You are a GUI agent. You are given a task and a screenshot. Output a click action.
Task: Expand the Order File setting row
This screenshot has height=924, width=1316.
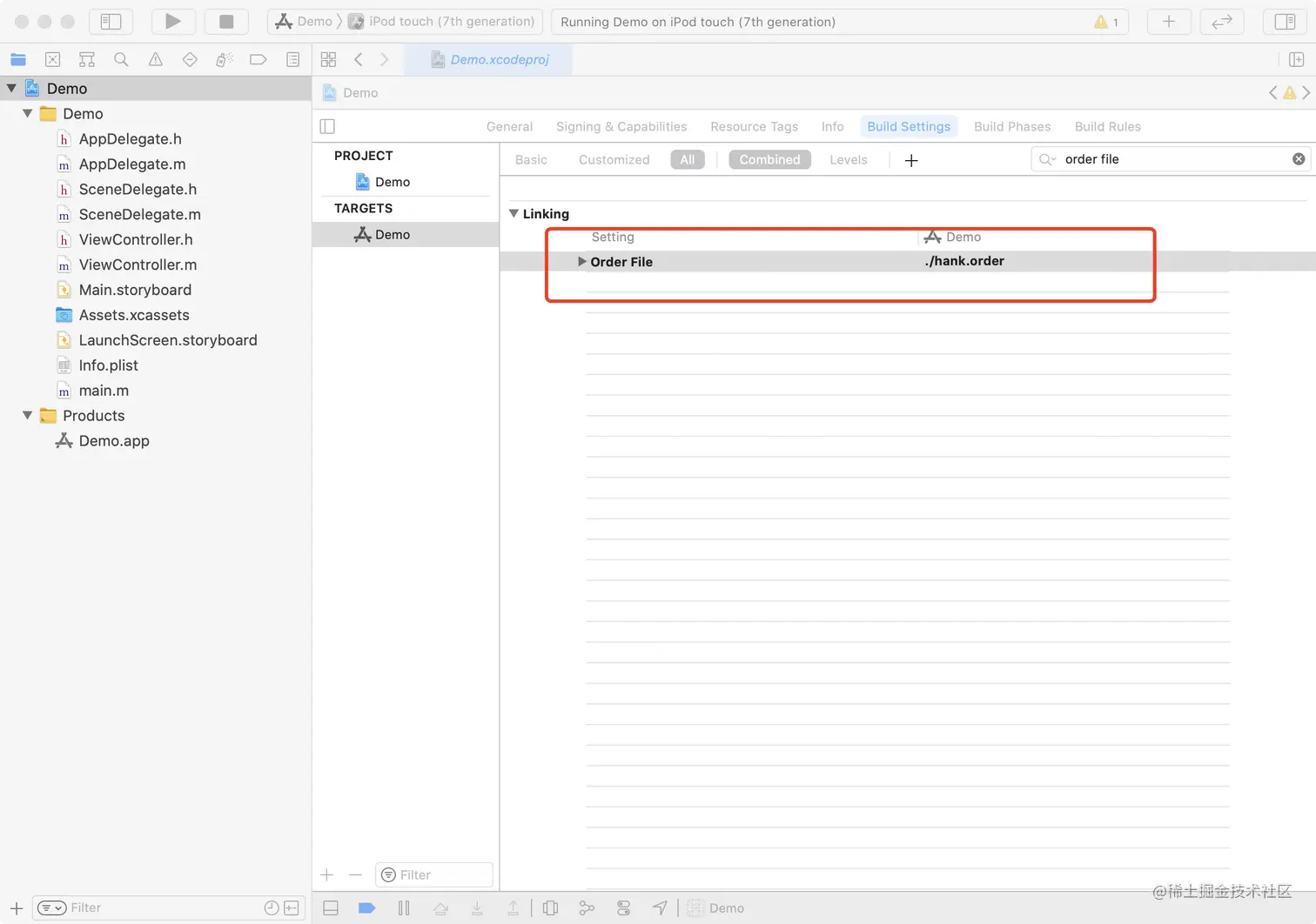[581, 261]
